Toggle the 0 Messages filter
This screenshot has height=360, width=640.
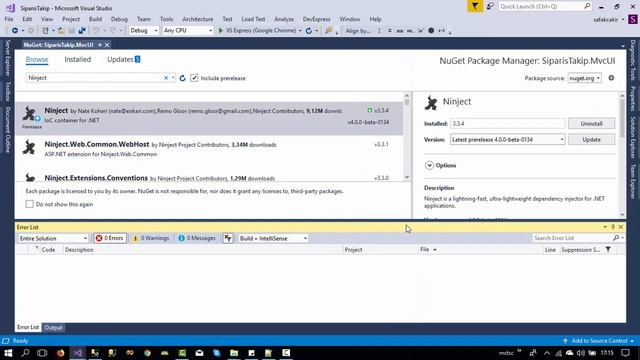click(197, 238)
